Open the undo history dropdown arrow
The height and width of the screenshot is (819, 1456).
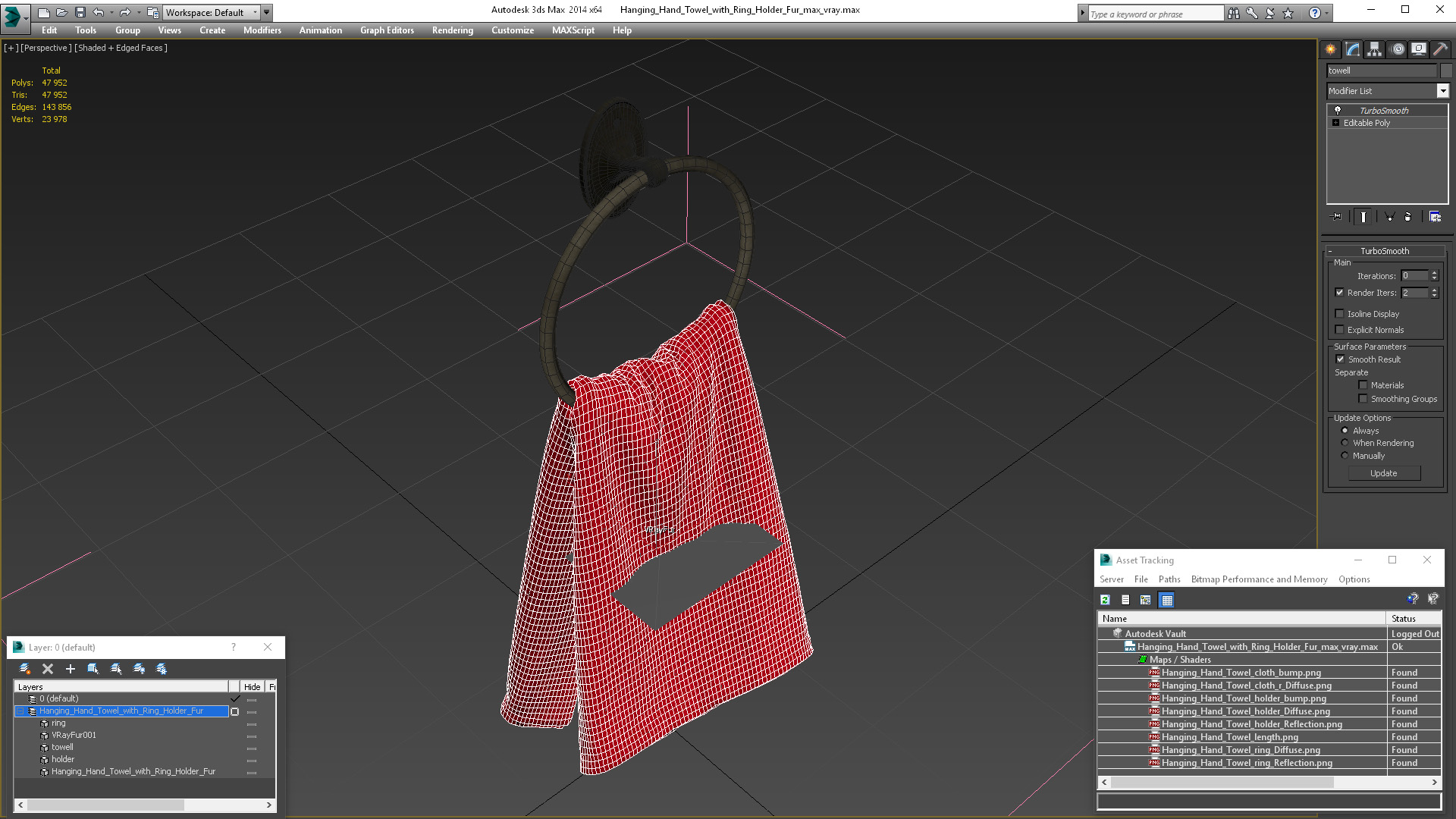(x=111, y=12)
